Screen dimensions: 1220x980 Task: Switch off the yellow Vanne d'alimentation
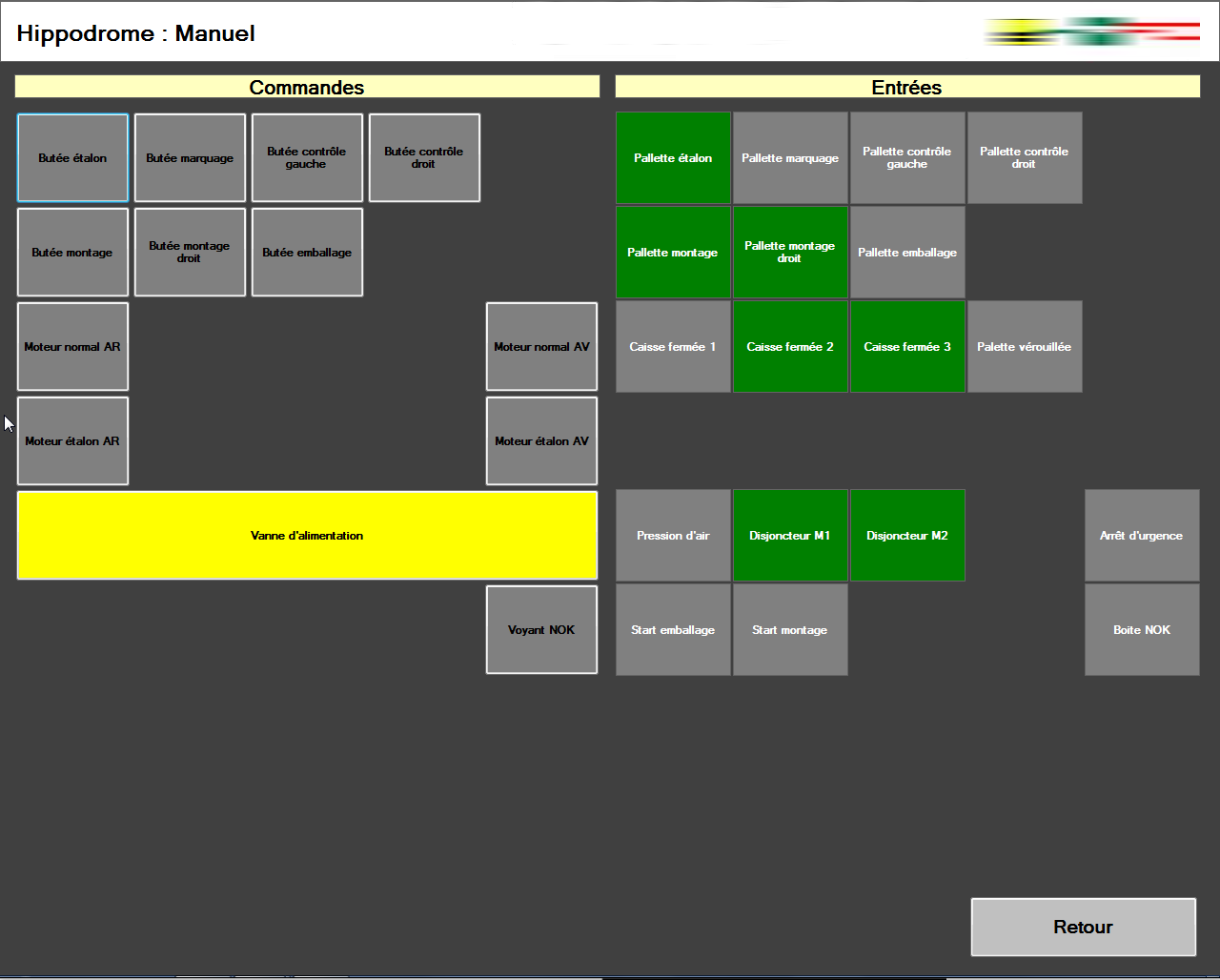tap(307, 536)
